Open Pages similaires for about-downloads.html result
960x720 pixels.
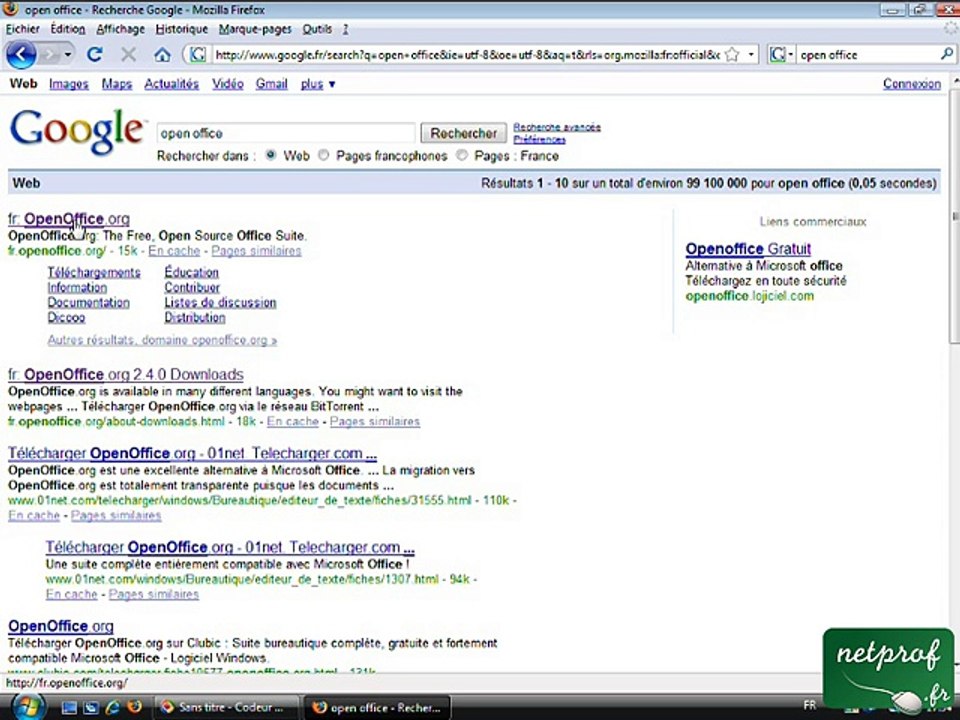pyautogui.click(x=375, y=421)
